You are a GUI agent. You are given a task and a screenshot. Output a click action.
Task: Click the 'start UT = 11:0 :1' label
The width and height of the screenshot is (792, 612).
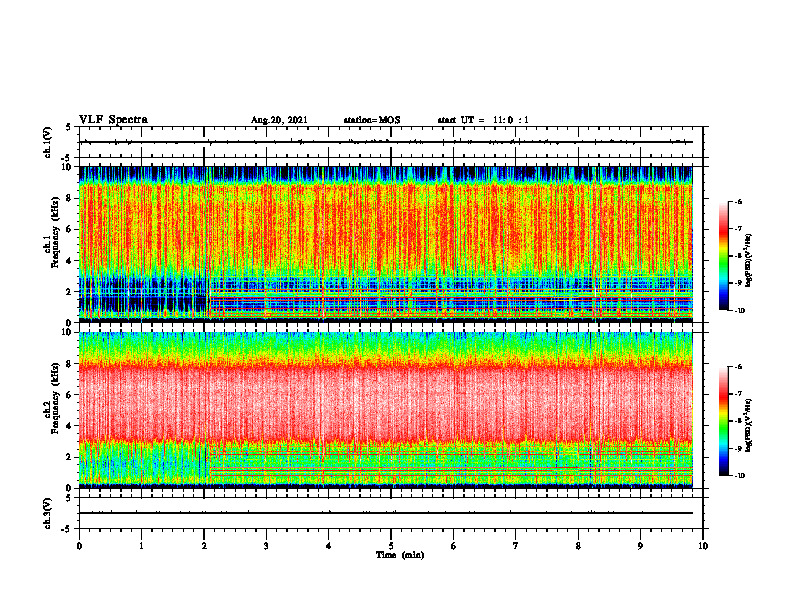[x=483, y=120]
